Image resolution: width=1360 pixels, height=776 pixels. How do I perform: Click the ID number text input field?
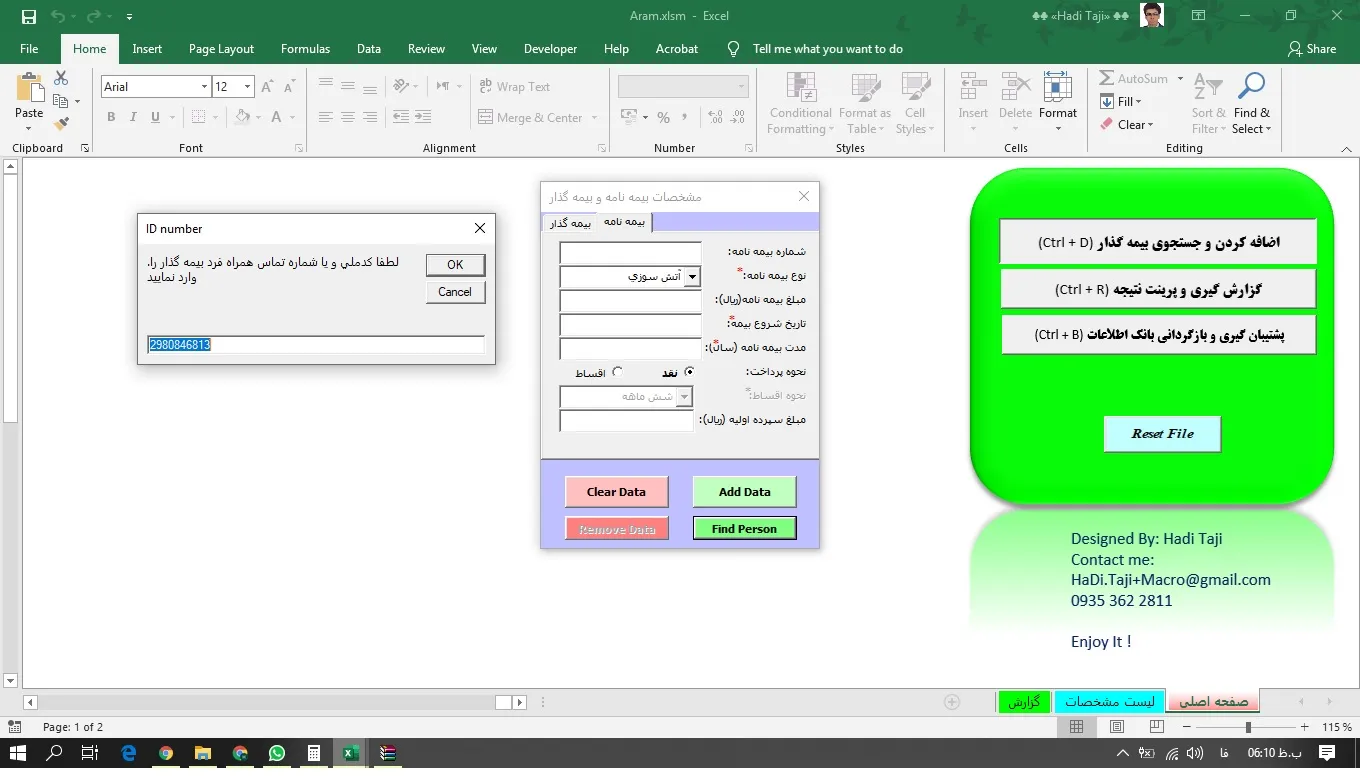point(315,344)
